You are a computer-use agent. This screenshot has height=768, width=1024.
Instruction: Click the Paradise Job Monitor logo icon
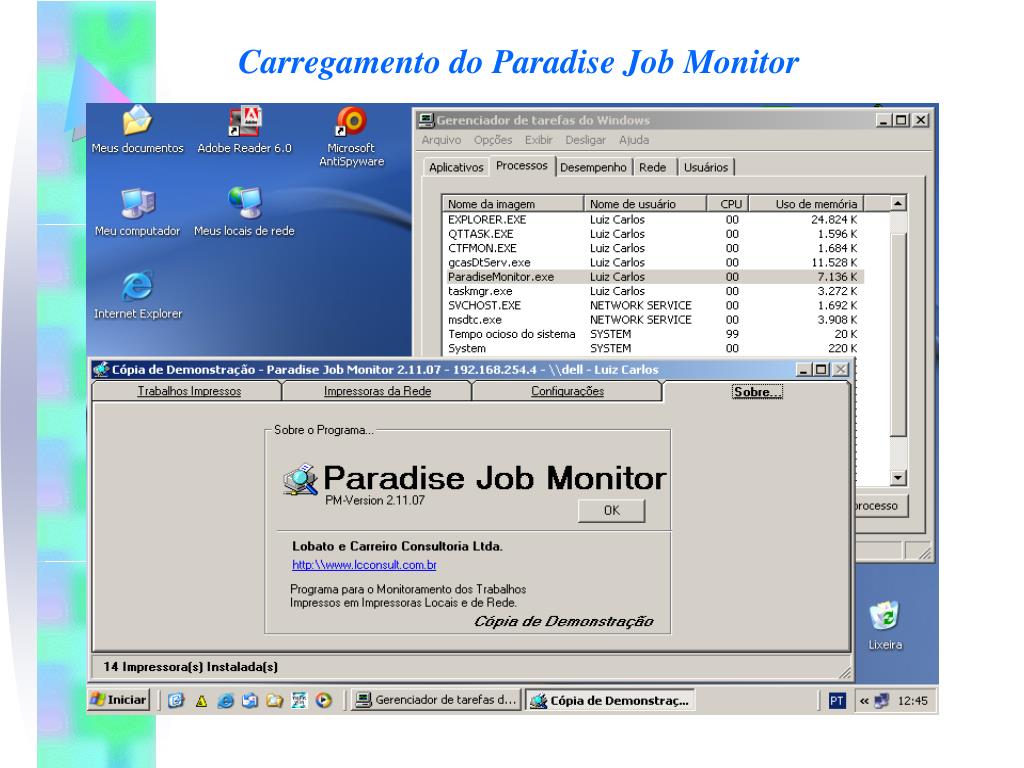300,480
